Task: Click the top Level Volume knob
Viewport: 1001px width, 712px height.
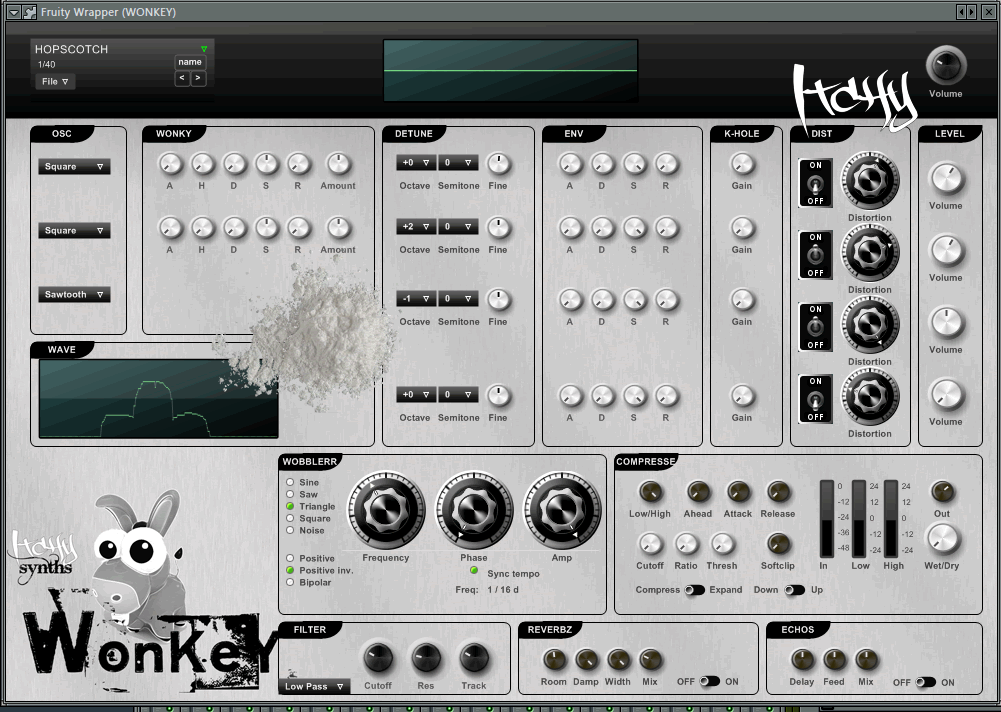Action: 946,179
